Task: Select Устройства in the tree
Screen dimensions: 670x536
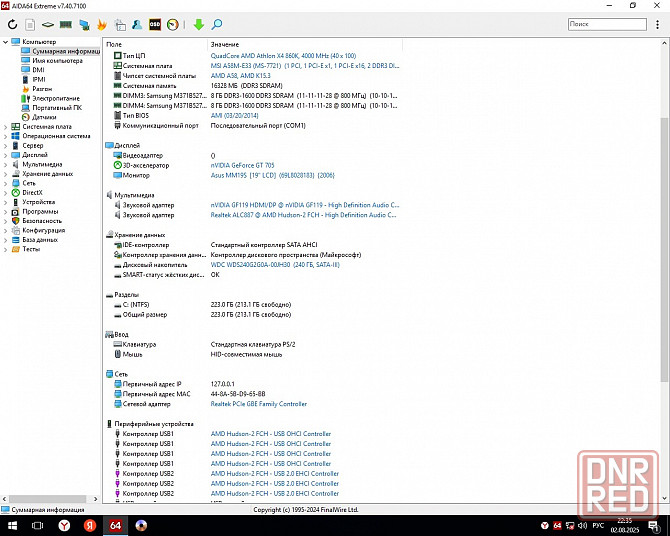Action: click(34, 202)
